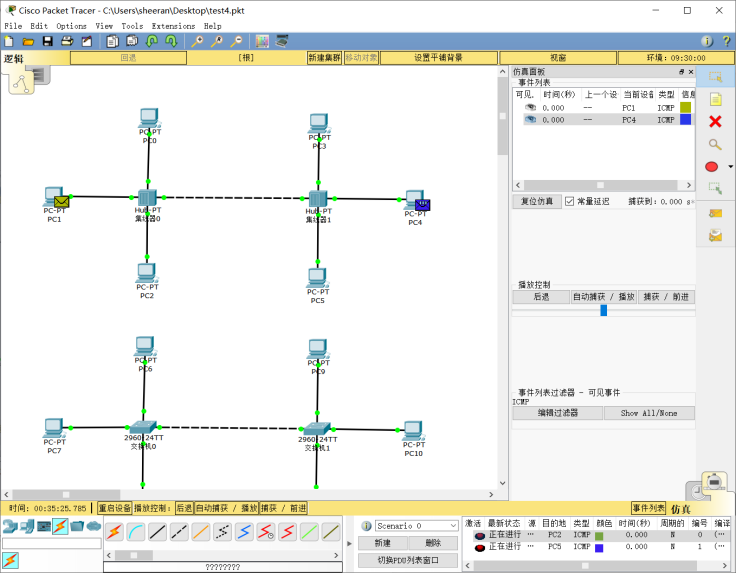Select the red ellipse draw tool
This screenshot has width=736, height=573.
pos(712,167)
